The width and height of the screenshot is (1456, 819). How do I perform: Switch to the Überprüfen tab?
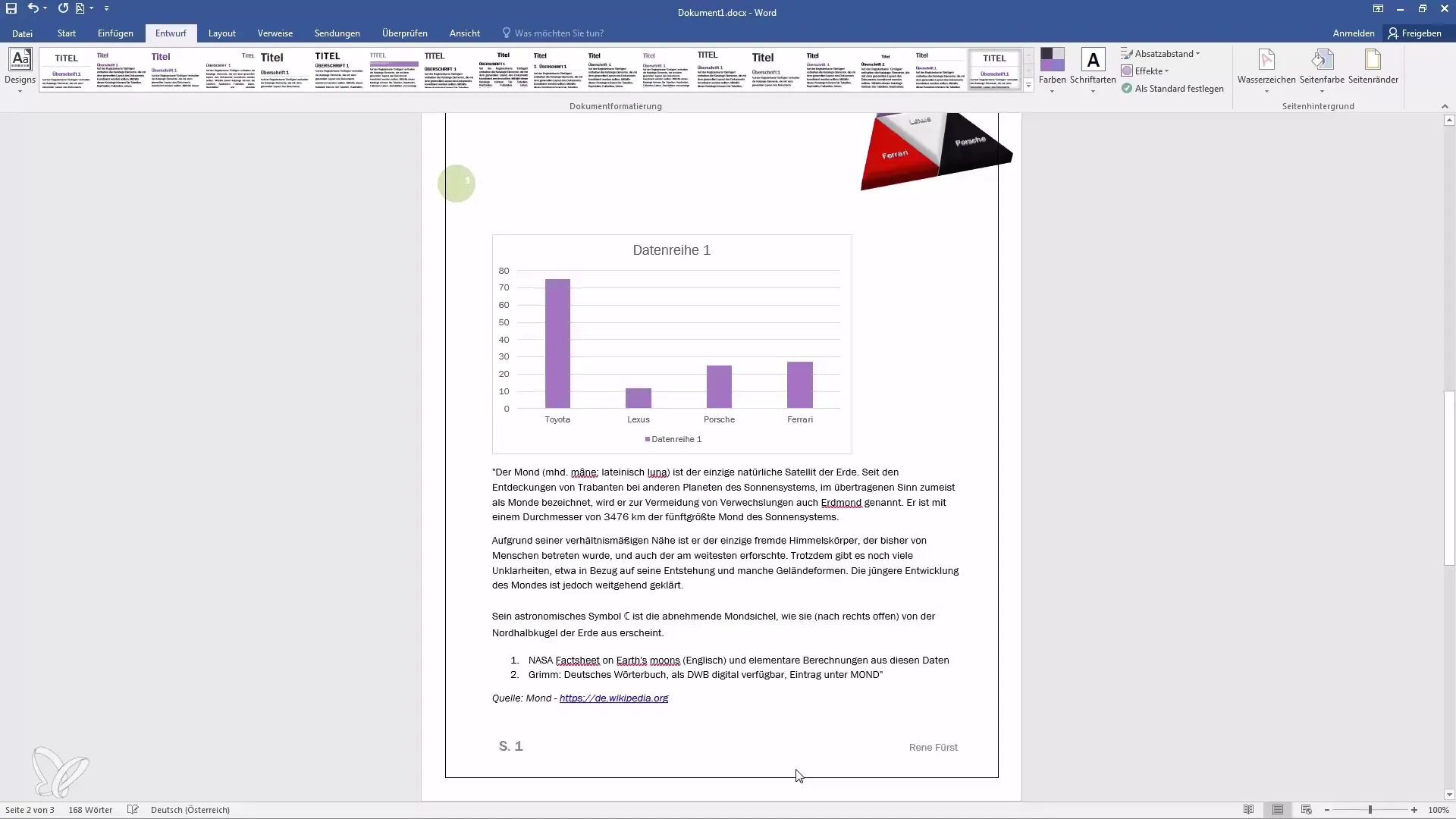click(405, 33)
